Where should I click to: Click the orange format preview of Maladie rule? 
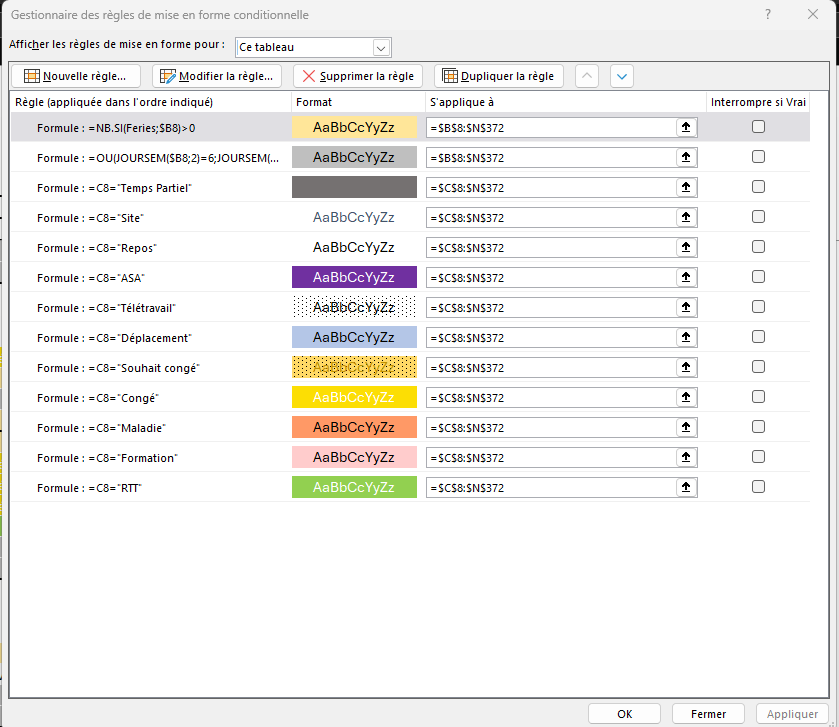coord(354,427)
